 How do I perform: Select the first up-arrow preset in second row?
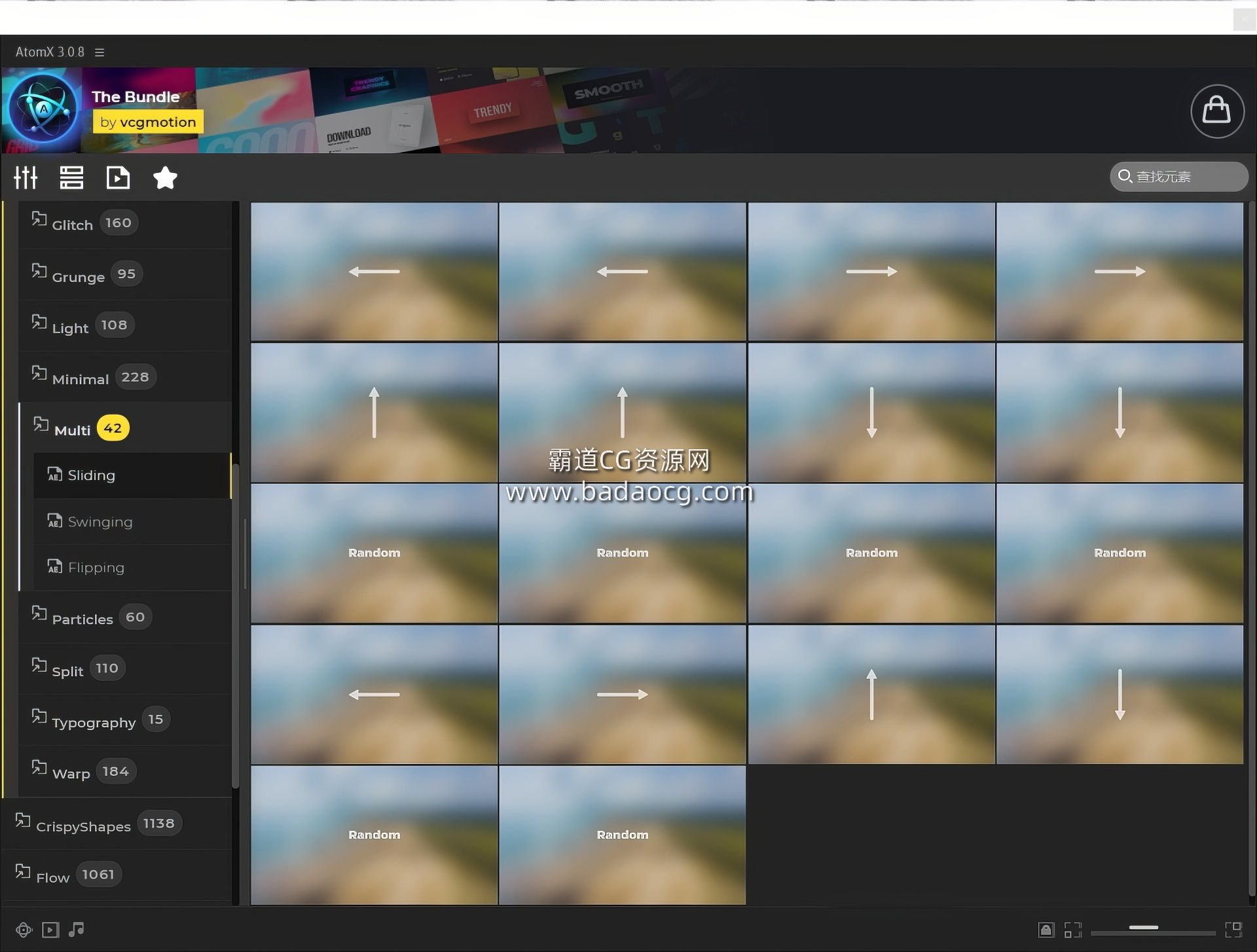coord(374,412)
